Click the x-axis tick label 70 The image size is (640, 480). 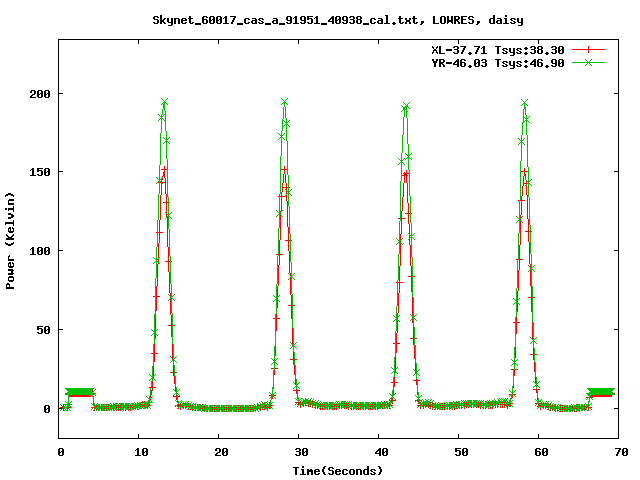pyautogui.click(x=621, y=452)
